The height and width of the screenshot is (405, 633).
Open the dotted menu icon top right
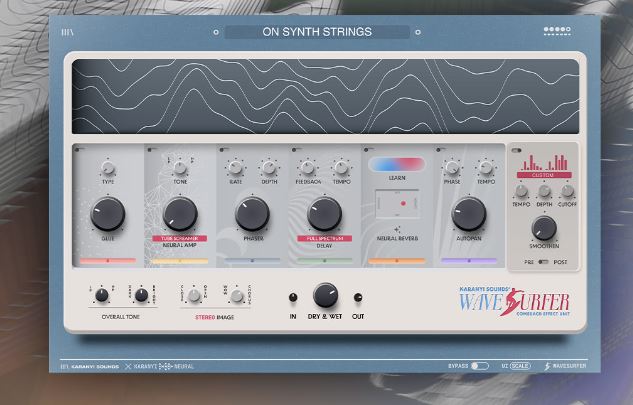tap(557, 31)
